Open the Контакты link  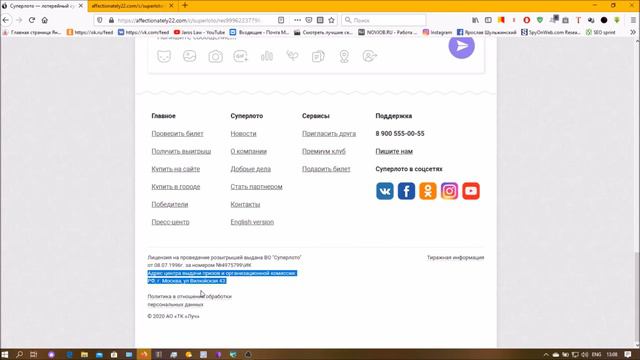[245, 204]
